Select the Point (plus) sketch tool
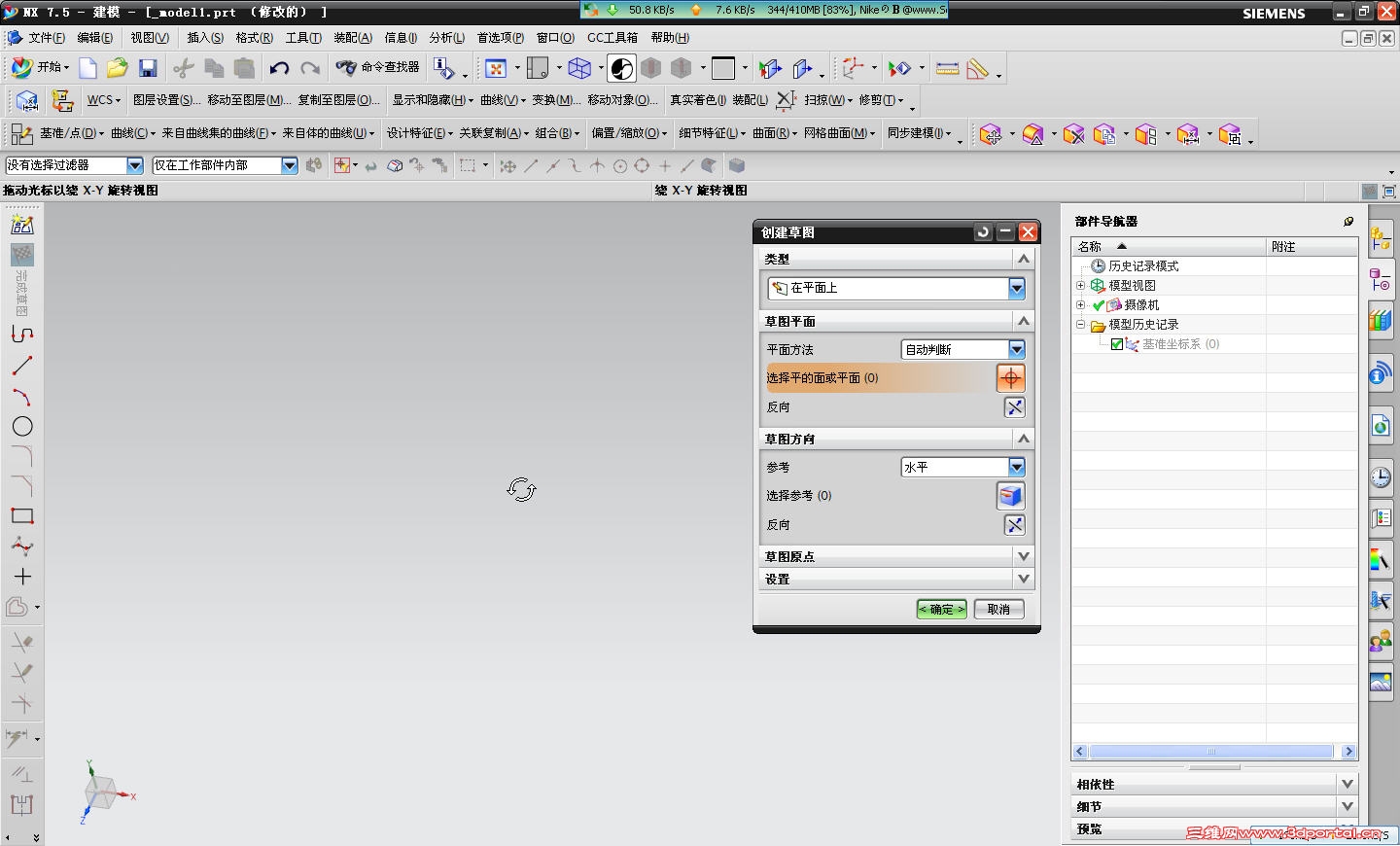Viewport: 1400px width, 846px height. tap(22, 576)
